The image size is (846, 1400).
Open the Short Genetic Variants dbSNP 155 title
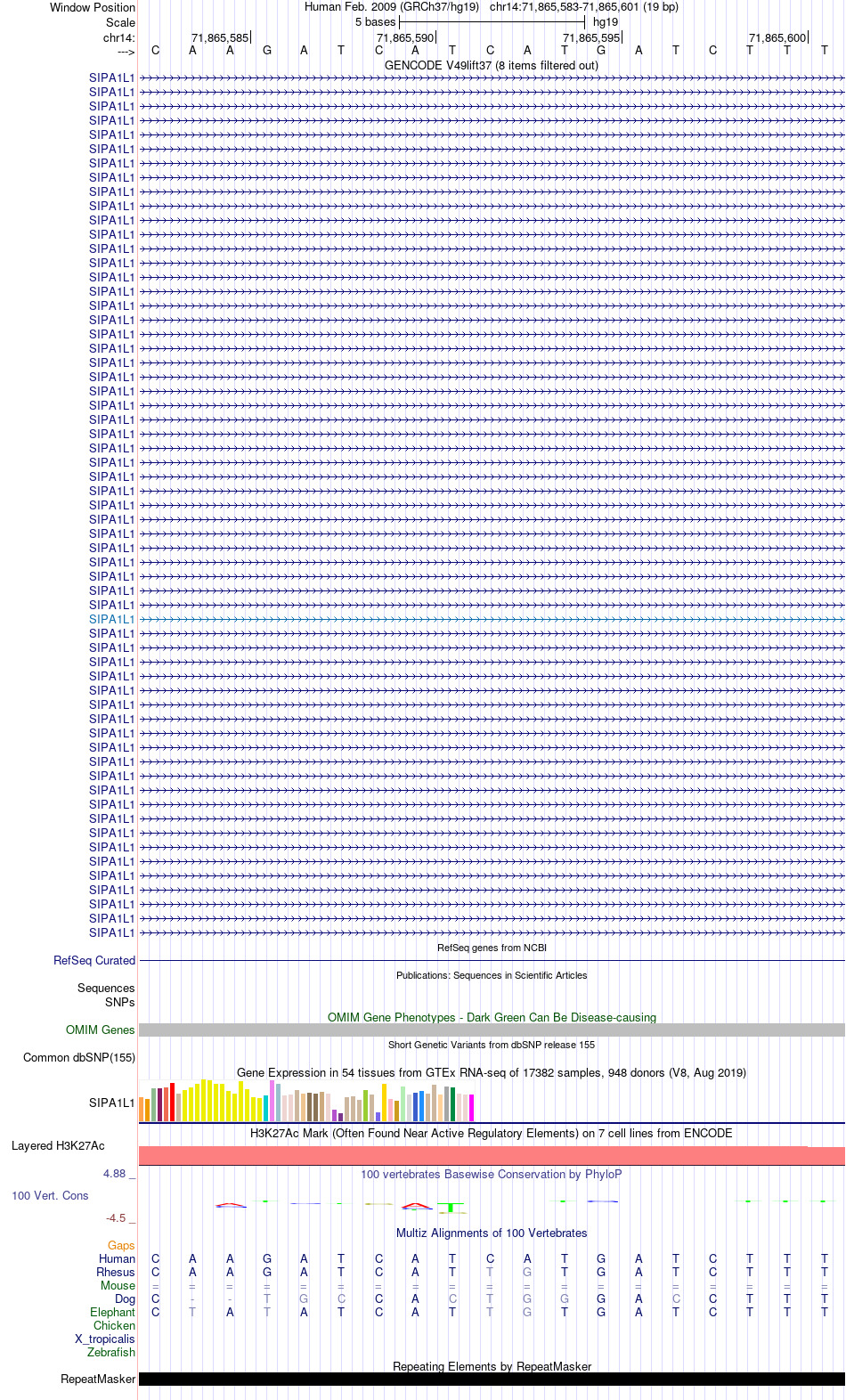tap(492, 1045)
